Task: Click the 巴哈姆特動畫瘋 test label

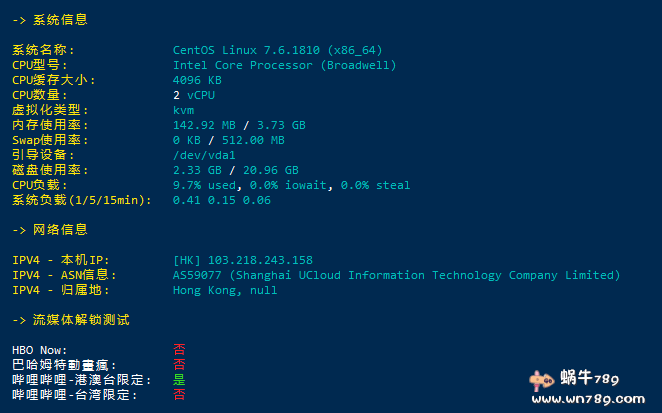Action: click(x=64, y=365)
